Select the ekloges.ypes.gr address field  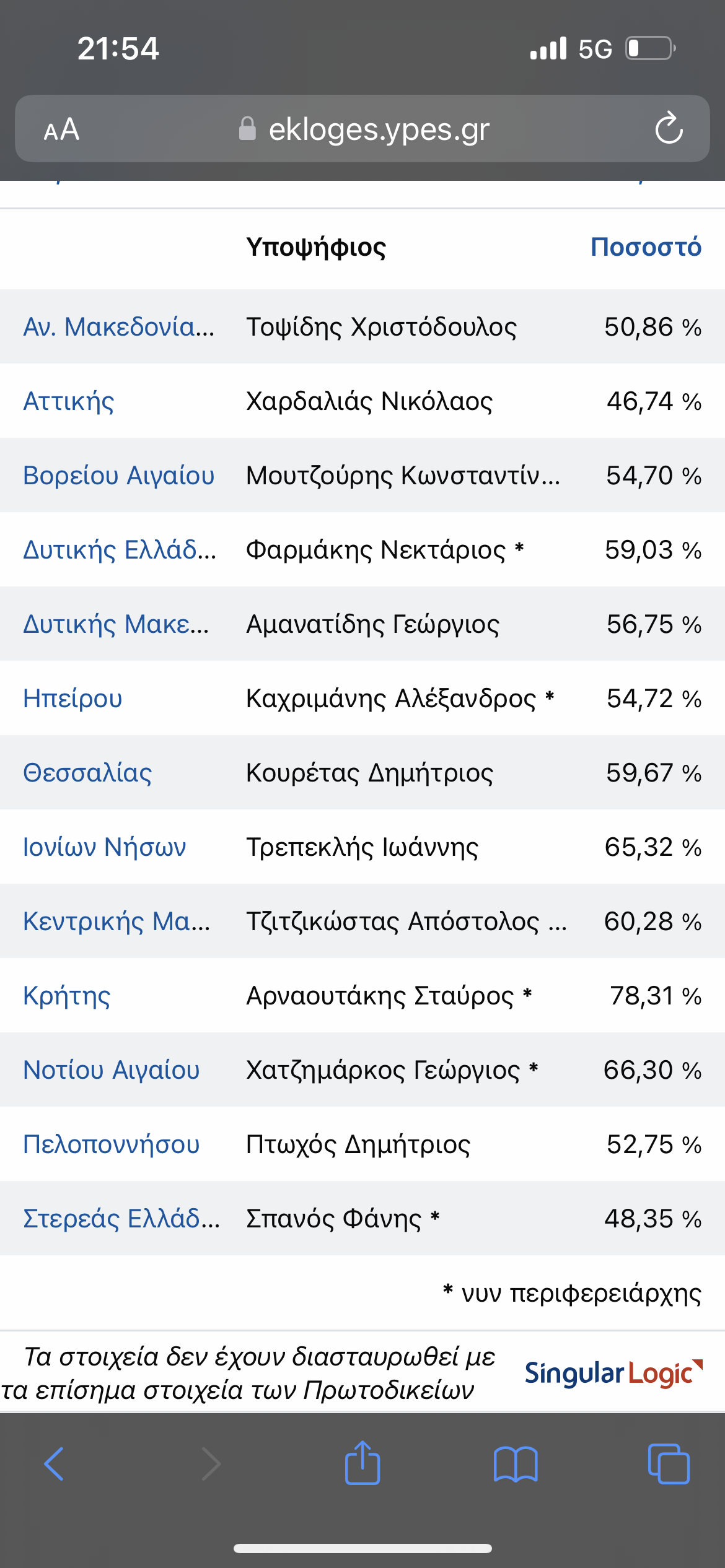(x=362, y=129)
